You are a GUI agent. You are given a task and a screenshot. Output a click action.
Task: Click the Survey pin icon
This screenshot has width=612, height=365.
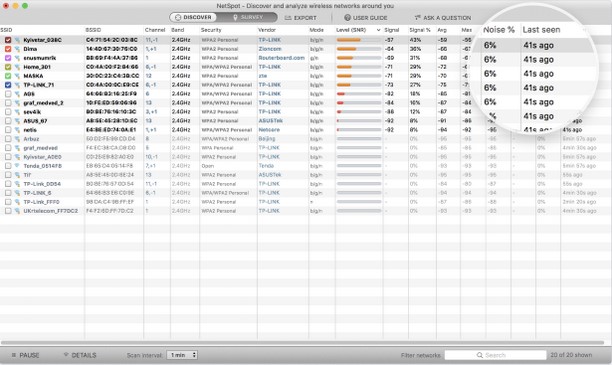click(x=235, y=18)
